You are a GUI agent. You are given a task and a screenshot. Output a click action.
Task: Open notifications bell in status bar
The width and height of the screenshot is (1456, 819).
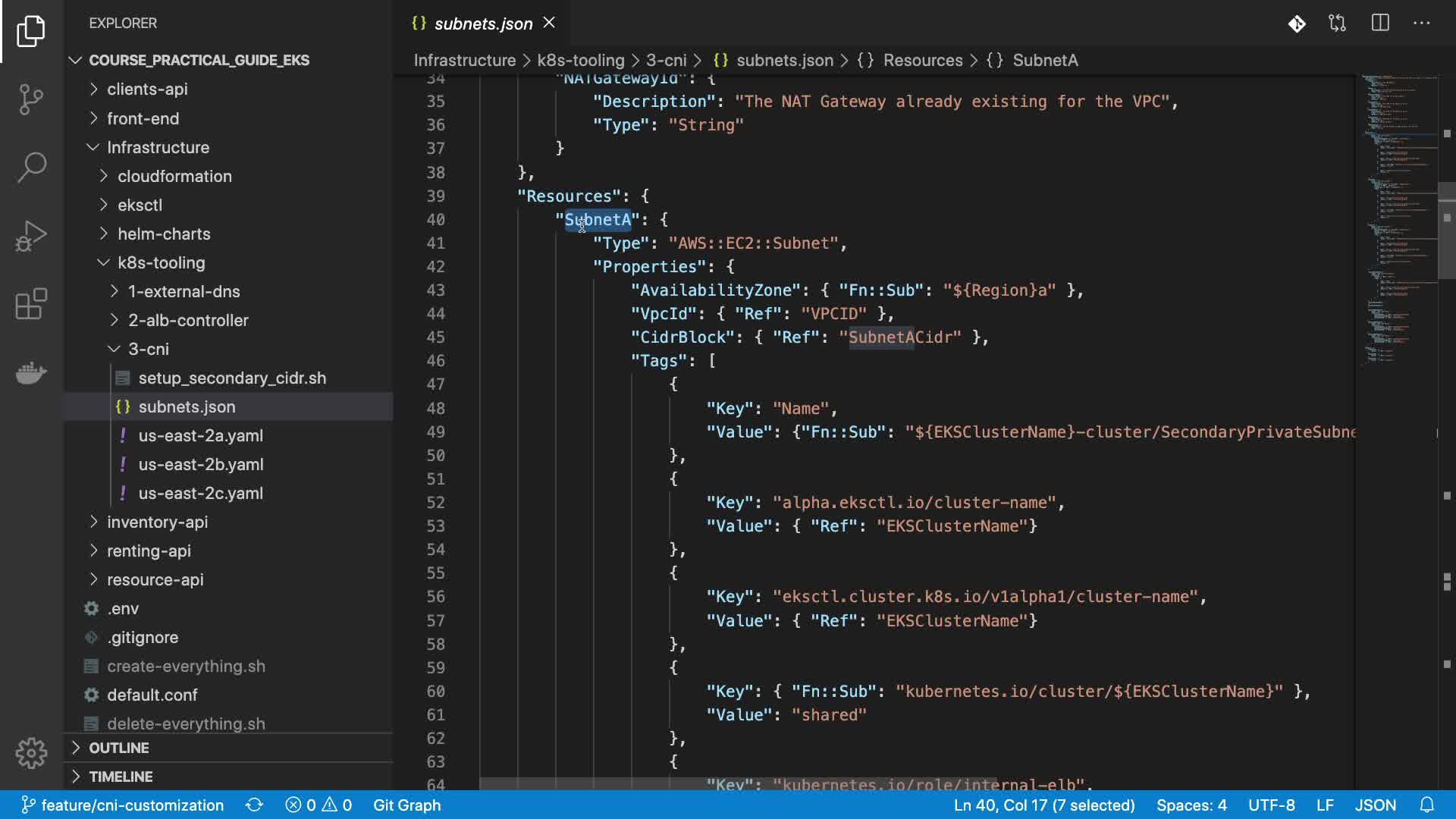(1427, 805)
